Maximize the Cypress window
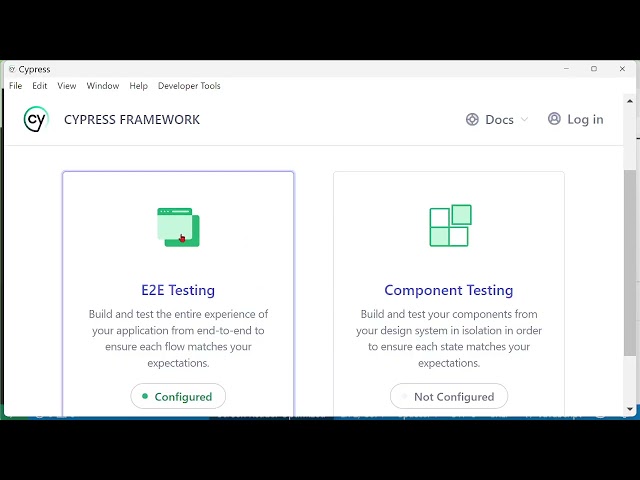Screen dimensions: 640x480 [594, 69]
